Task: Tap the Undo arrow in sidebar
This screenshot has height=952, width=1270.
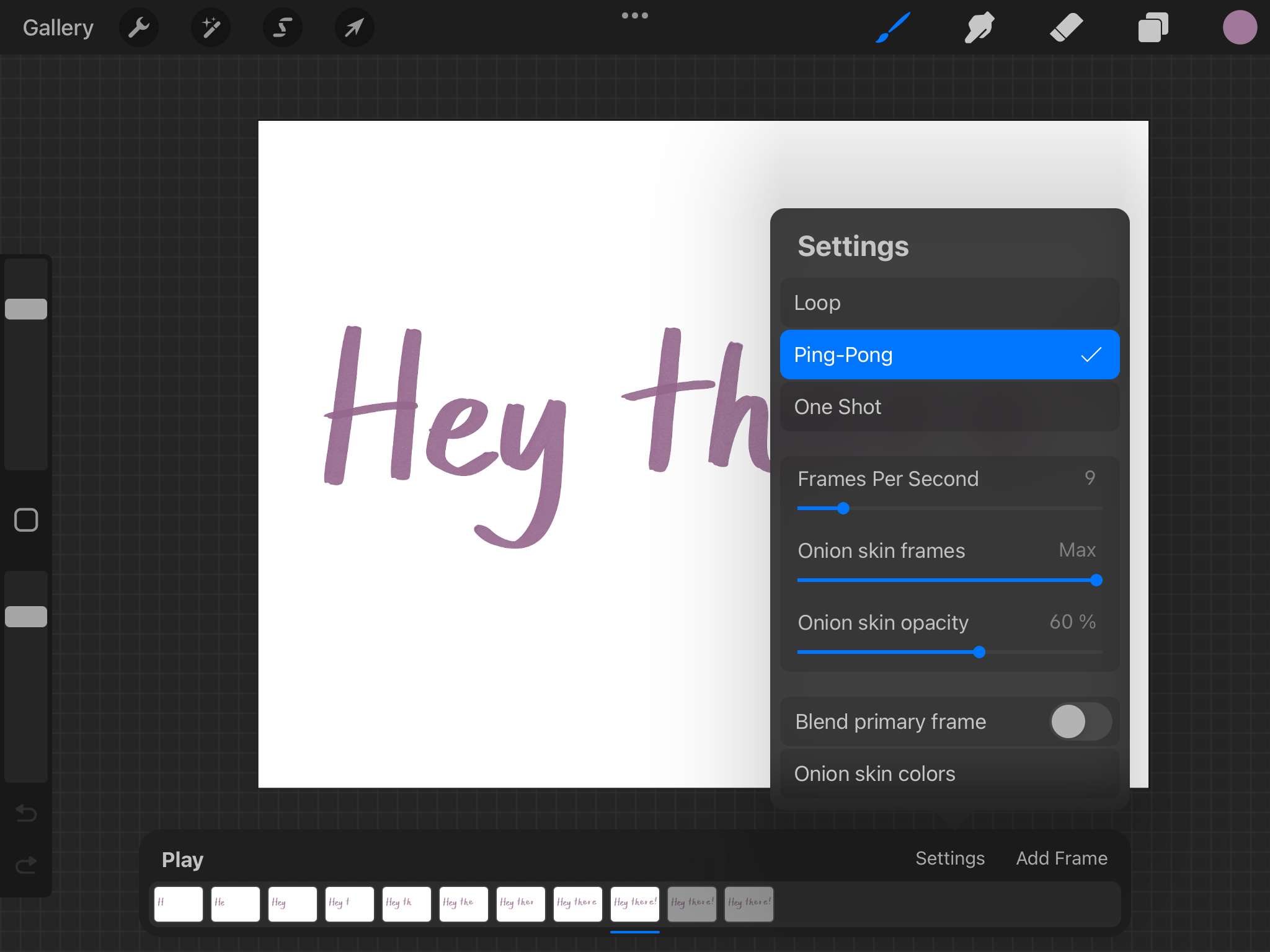Action: [26, 813]
